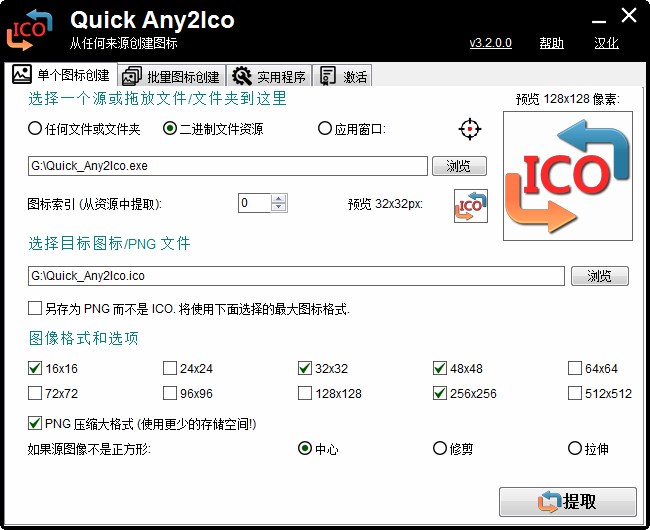Click the certificate icon on 激活 tab
This screenshot has height=530, width=650.
pos(327,76)
